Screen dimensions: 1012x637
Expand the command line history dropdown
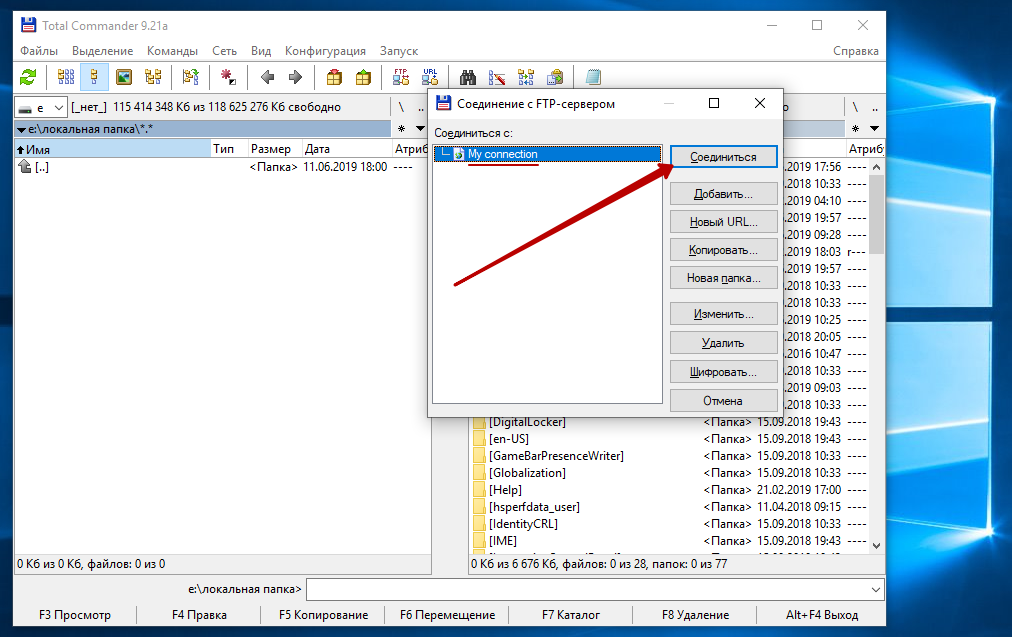pos(876,589)
